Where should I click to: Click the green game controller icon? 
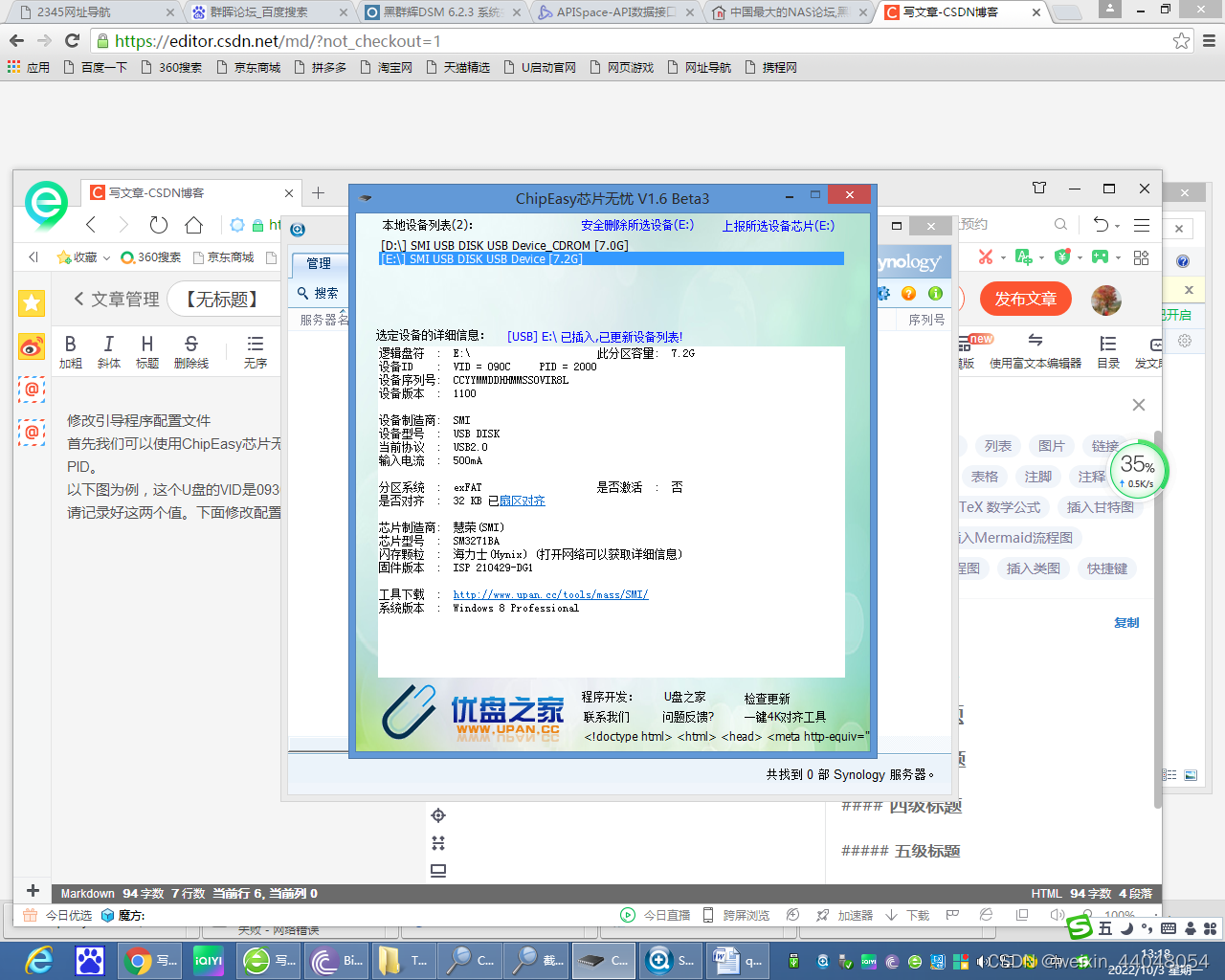(x=1100, y=256)
